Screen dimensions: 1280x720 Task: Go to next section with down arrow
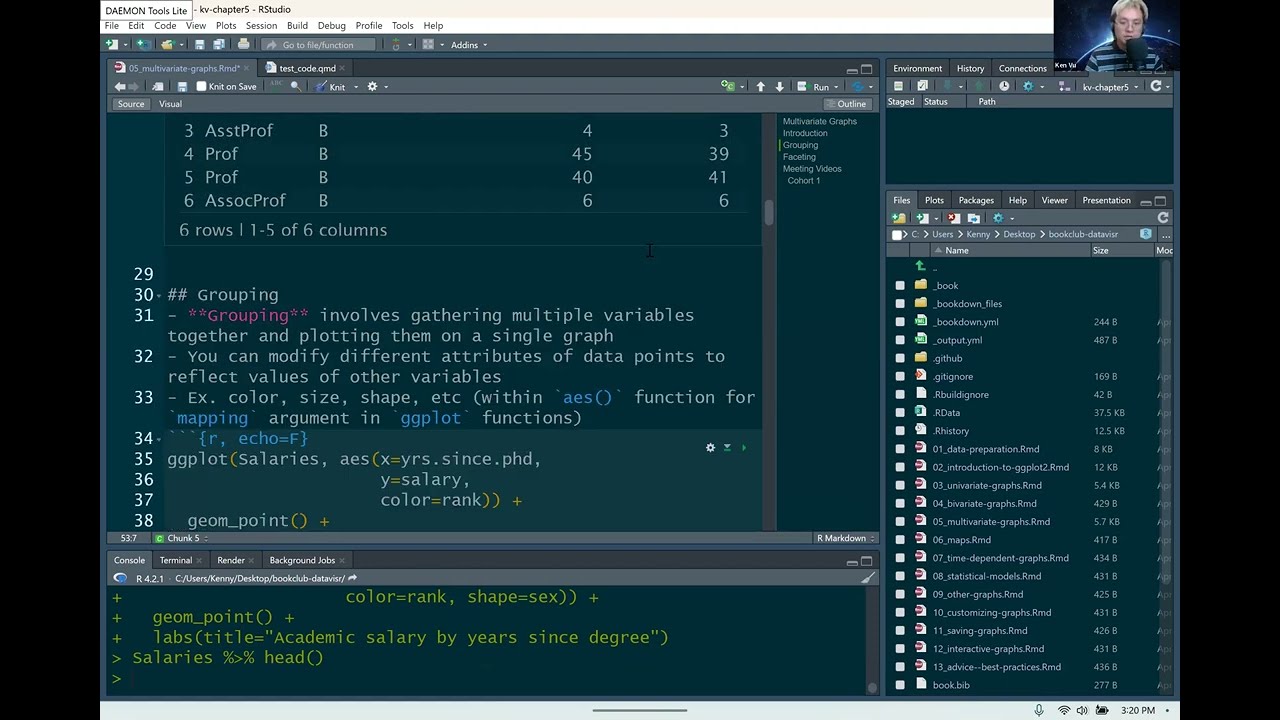[780, 86]
